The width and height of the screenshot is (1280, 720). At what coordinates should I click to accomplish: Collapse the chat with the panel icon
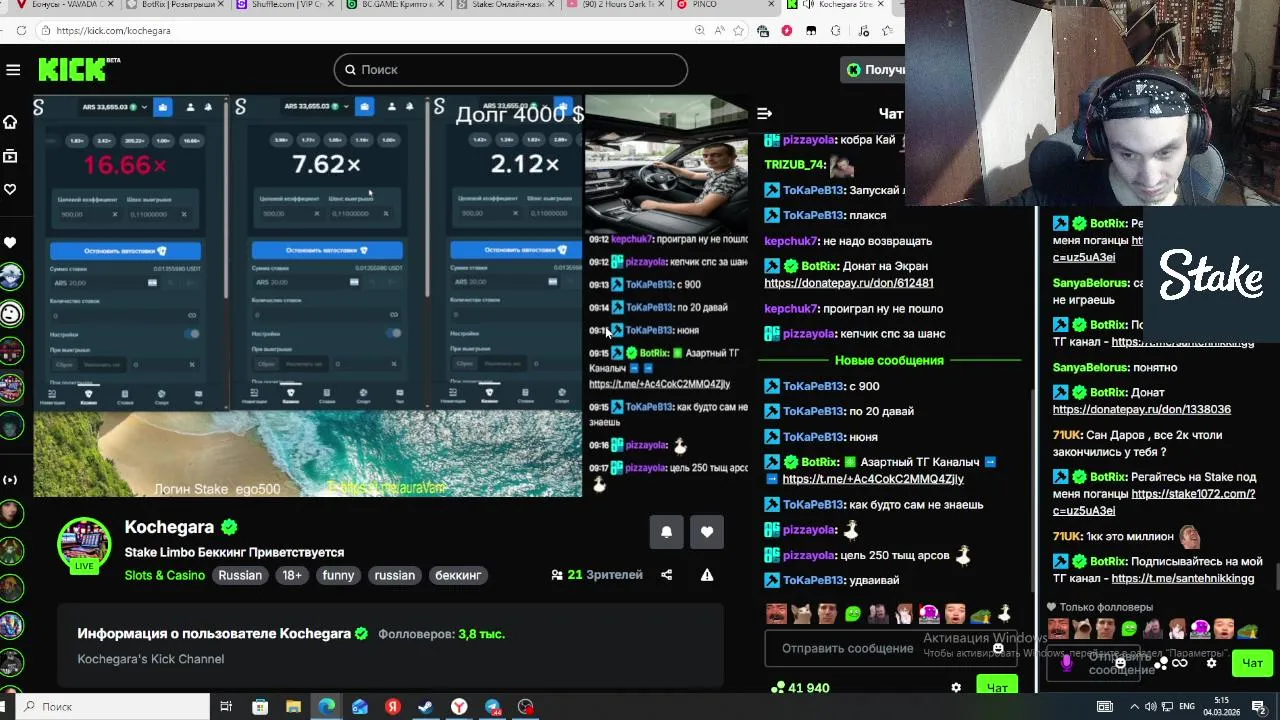coord(764,114)
